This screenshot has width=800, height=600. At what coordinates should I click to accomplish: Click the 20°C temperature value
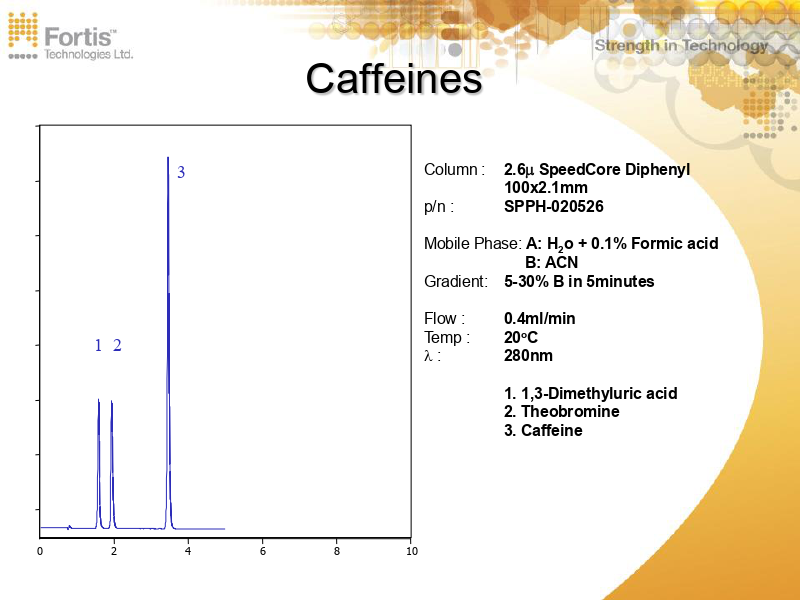(520, 338)
